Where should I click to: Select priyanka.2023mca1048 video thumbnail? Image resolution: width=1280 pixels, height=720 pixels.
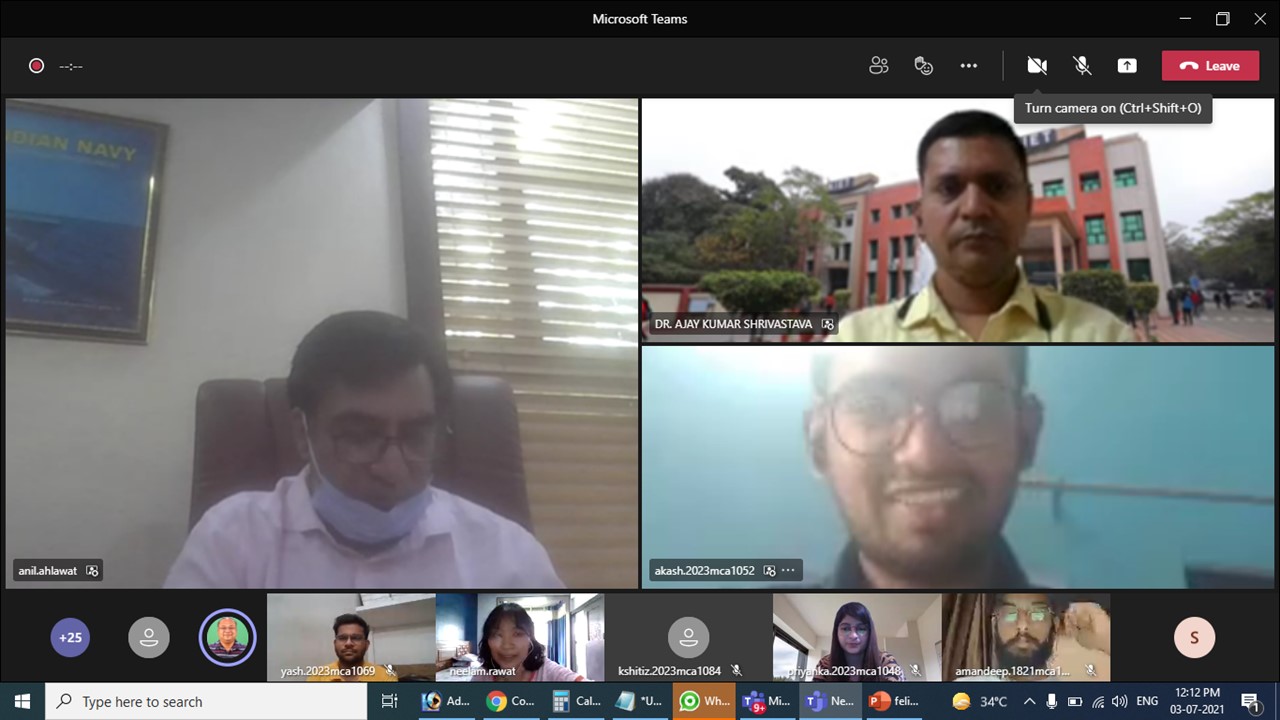pyautogui.click(x=856, y=636)
